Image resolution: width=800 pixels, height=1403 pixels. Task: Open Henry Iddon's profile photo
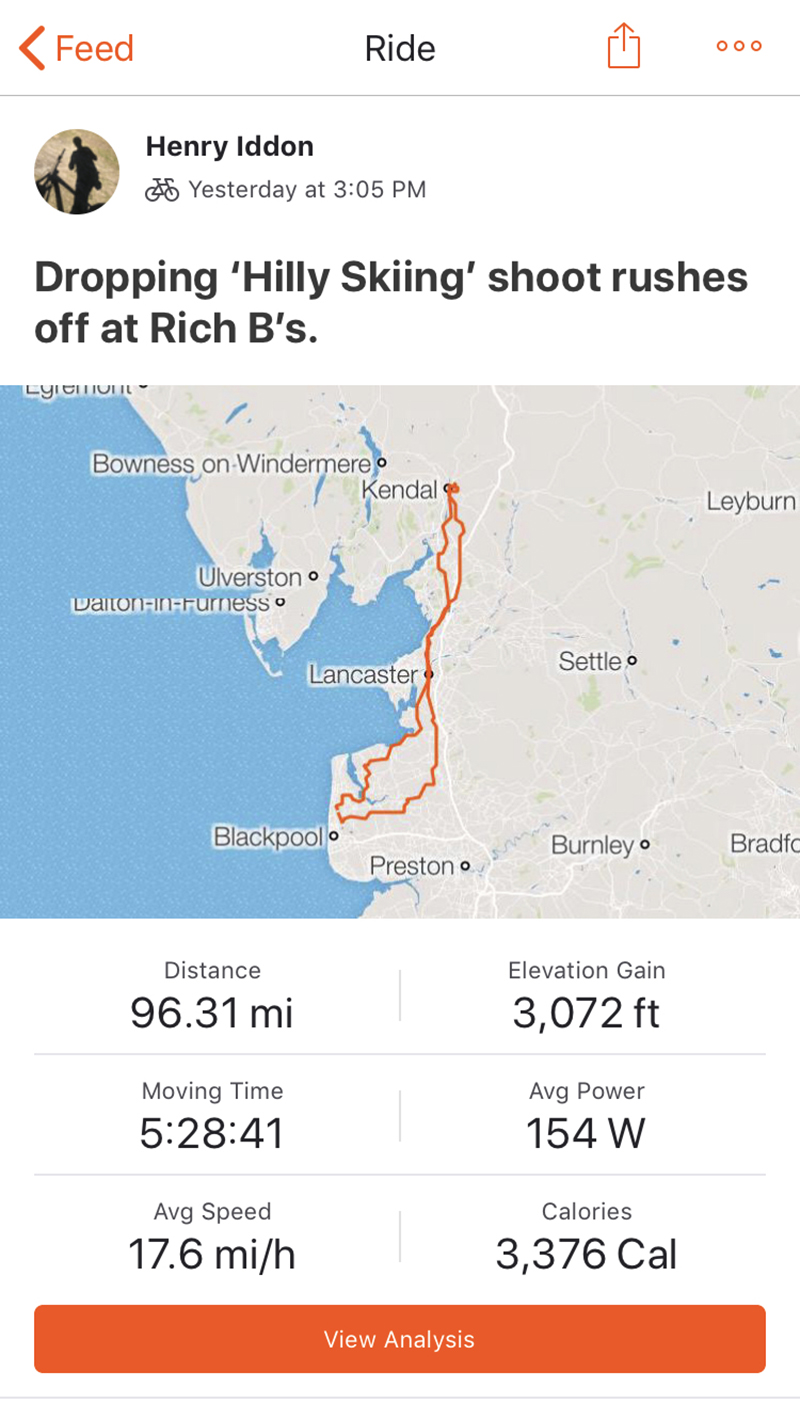pos(77,171)
